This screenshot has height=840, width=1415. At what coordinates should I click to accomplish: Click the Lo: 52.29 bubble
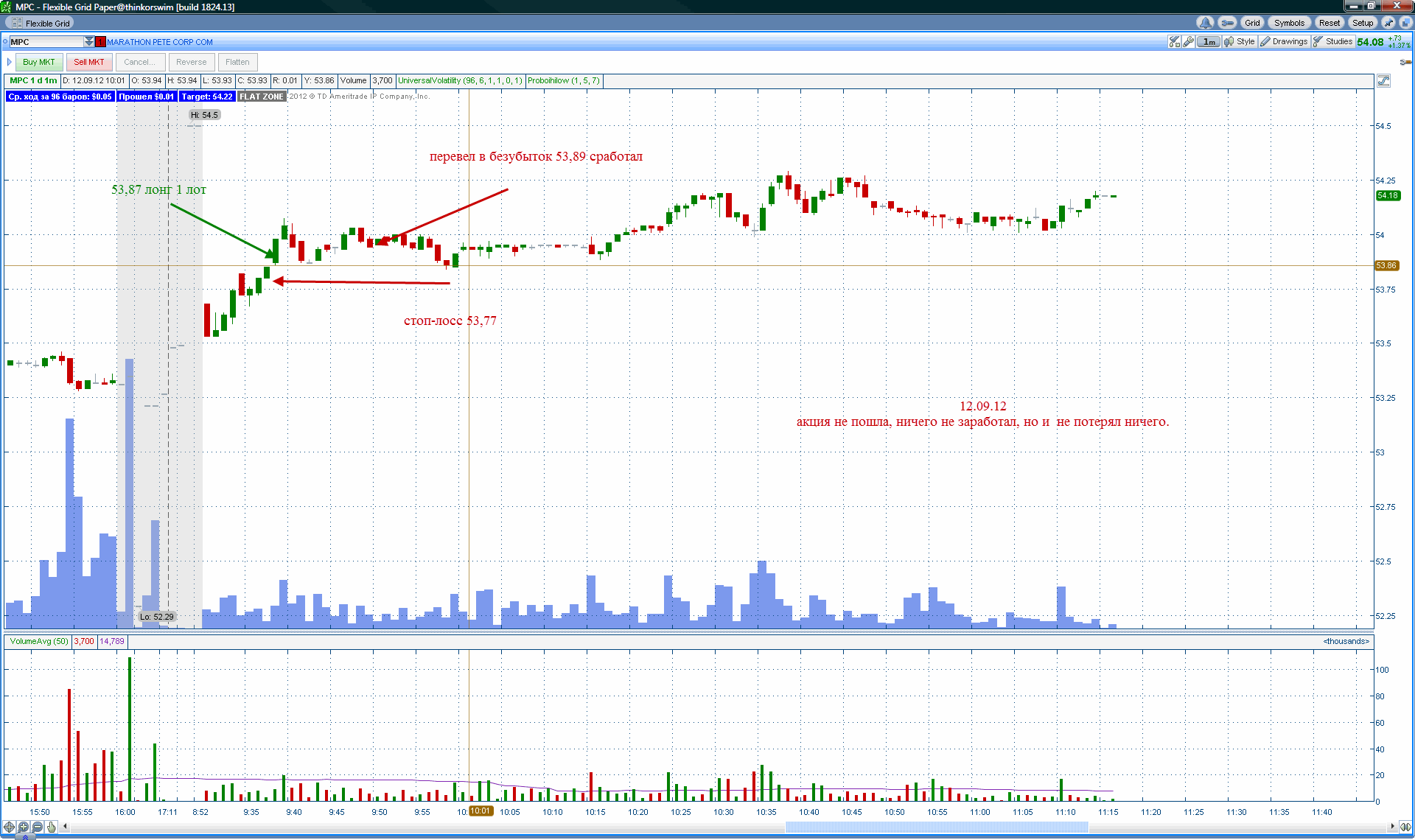(x=157, y=617)
